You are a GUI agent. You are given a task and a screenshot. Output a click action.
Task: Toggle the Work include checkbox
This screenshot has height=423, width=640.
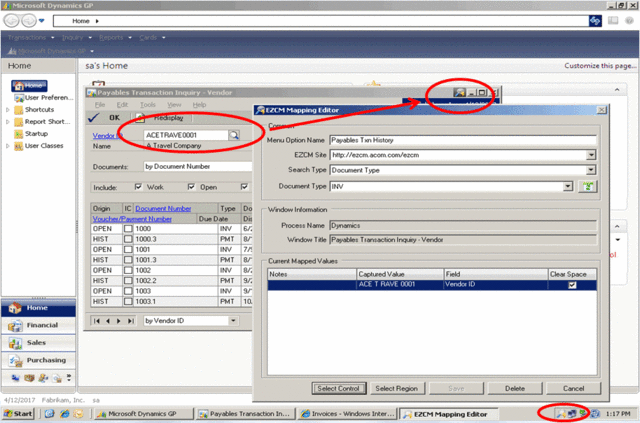138,187
